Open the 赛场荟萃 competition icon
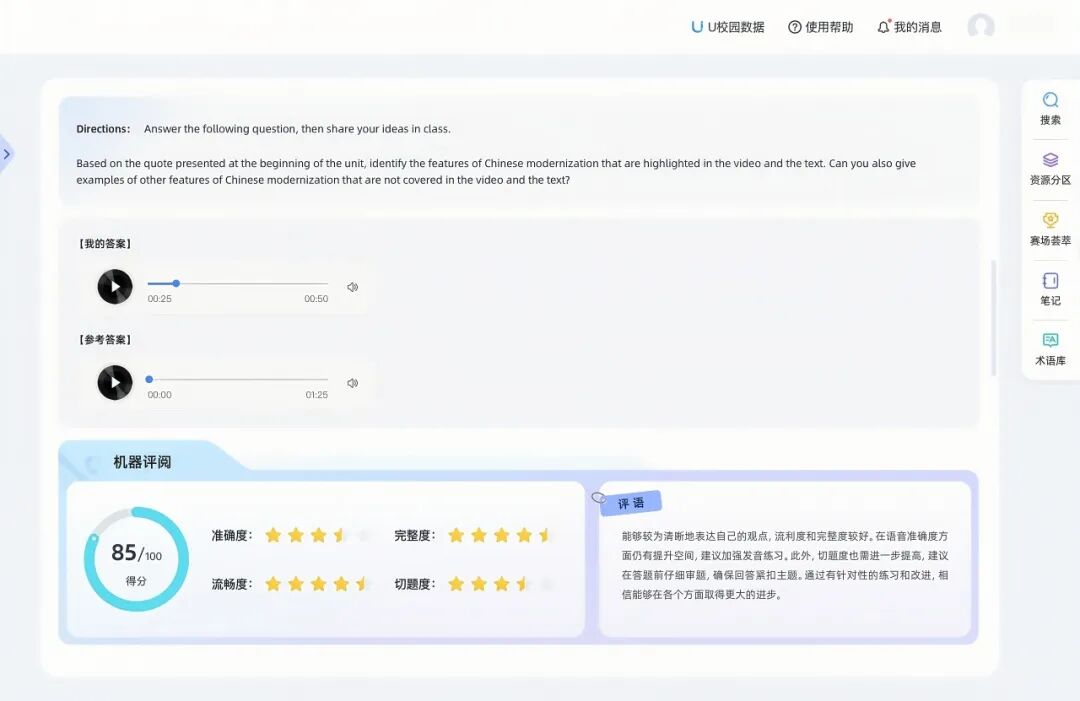 [x=1050, y=228]
